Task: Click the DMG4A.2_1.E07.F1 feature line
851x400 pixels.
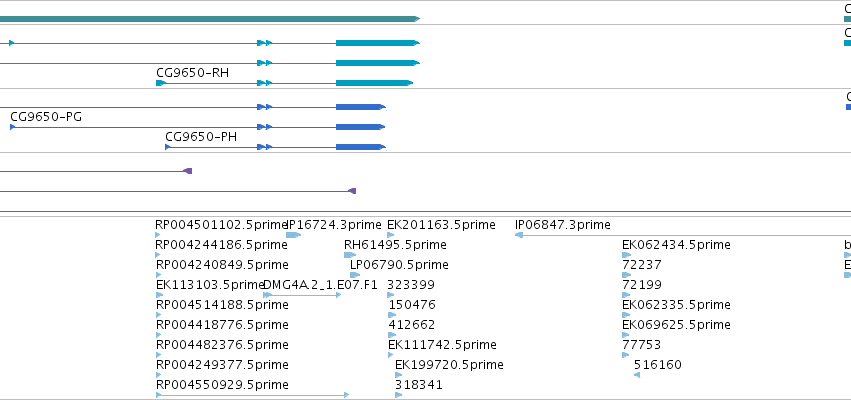Action: coord(302,295)
